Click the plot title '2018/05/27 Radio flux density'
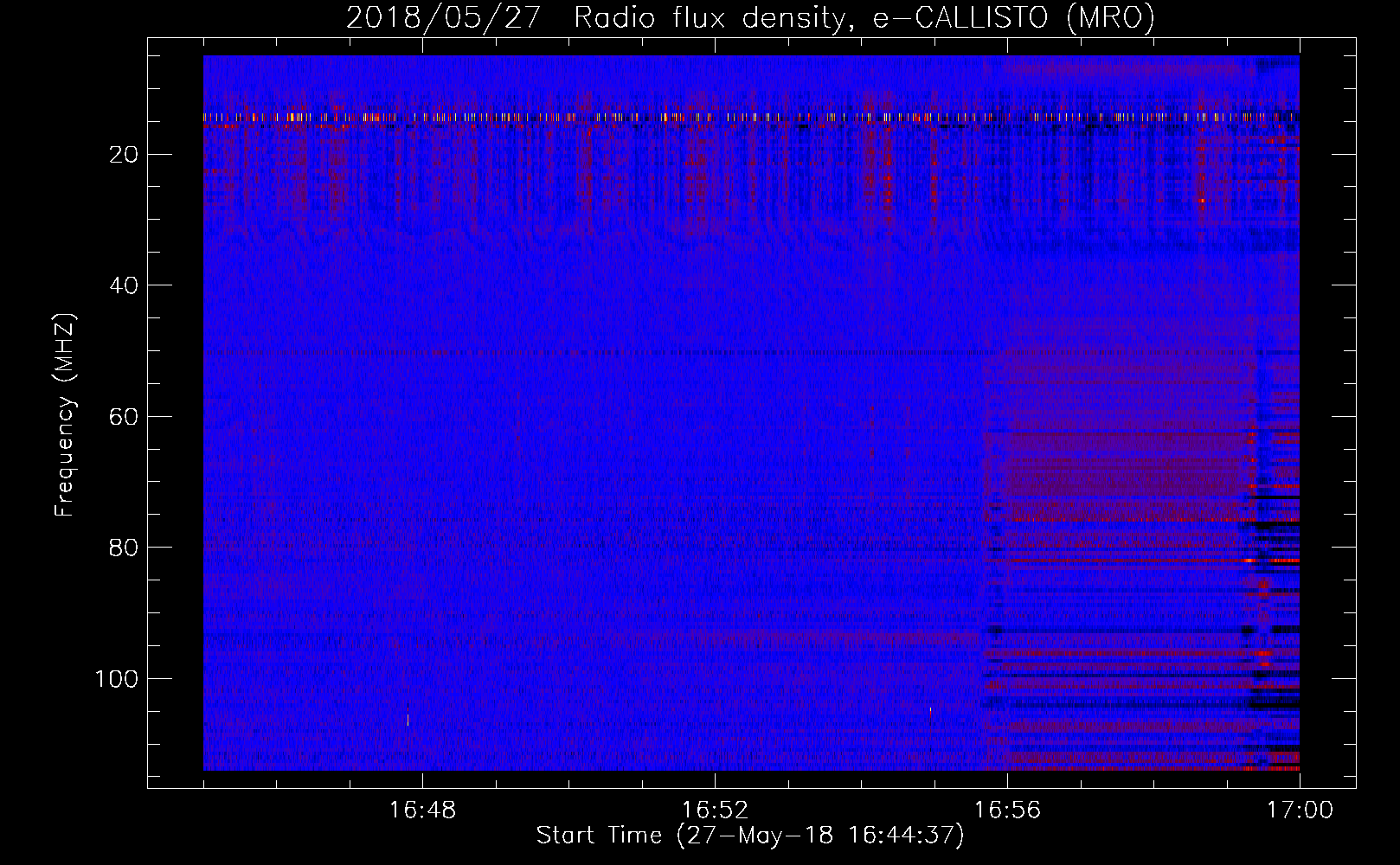The width and height of the screenshot is (1400, 865). click(x=750, y=18)
